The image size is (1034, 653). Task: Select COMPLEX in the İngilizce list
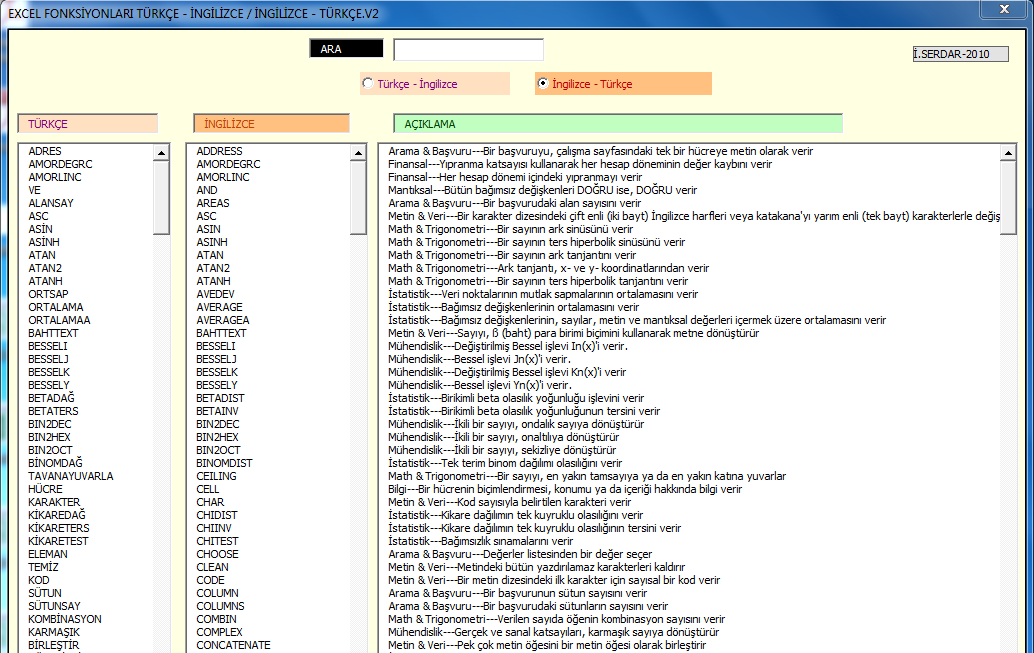coord(220,632)
